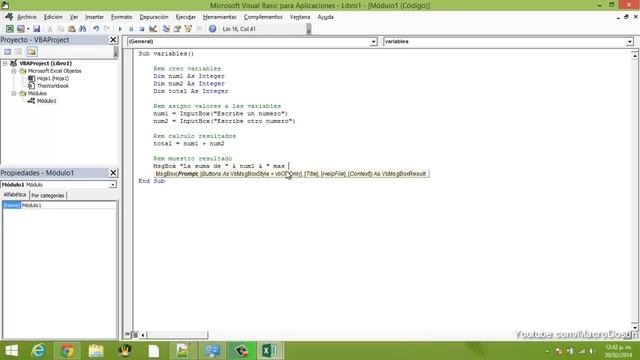Screen dimensions: 640x360
Task: Open the Properties Window toolbar icon
Action: 177,29
